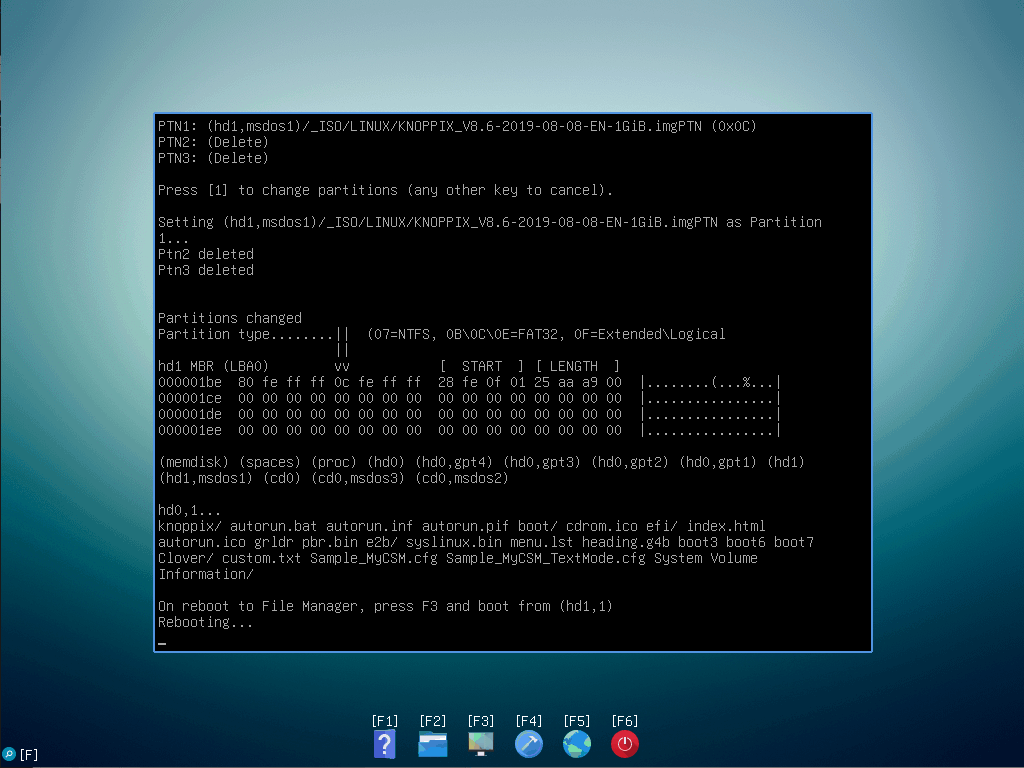This screenshot has width=1024, height=768.
Task: Click the '(cd0,msdos2)' device entry
Action: pyautogui.click(x=462, y=478)
